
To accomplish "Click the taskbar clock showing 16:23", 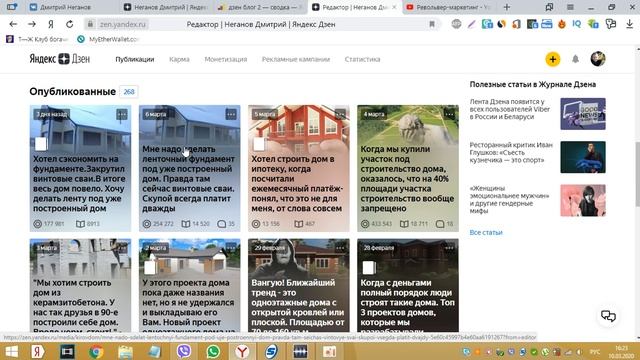I will tap(621, 351).
